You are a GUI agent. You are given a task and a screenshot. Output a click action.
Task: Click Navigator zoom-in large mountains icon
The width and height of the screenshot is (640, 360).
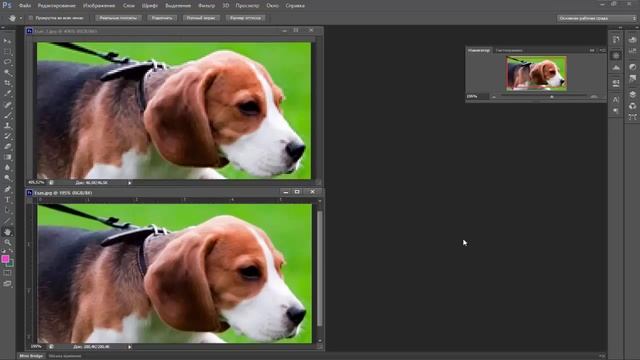click(594, 97)
